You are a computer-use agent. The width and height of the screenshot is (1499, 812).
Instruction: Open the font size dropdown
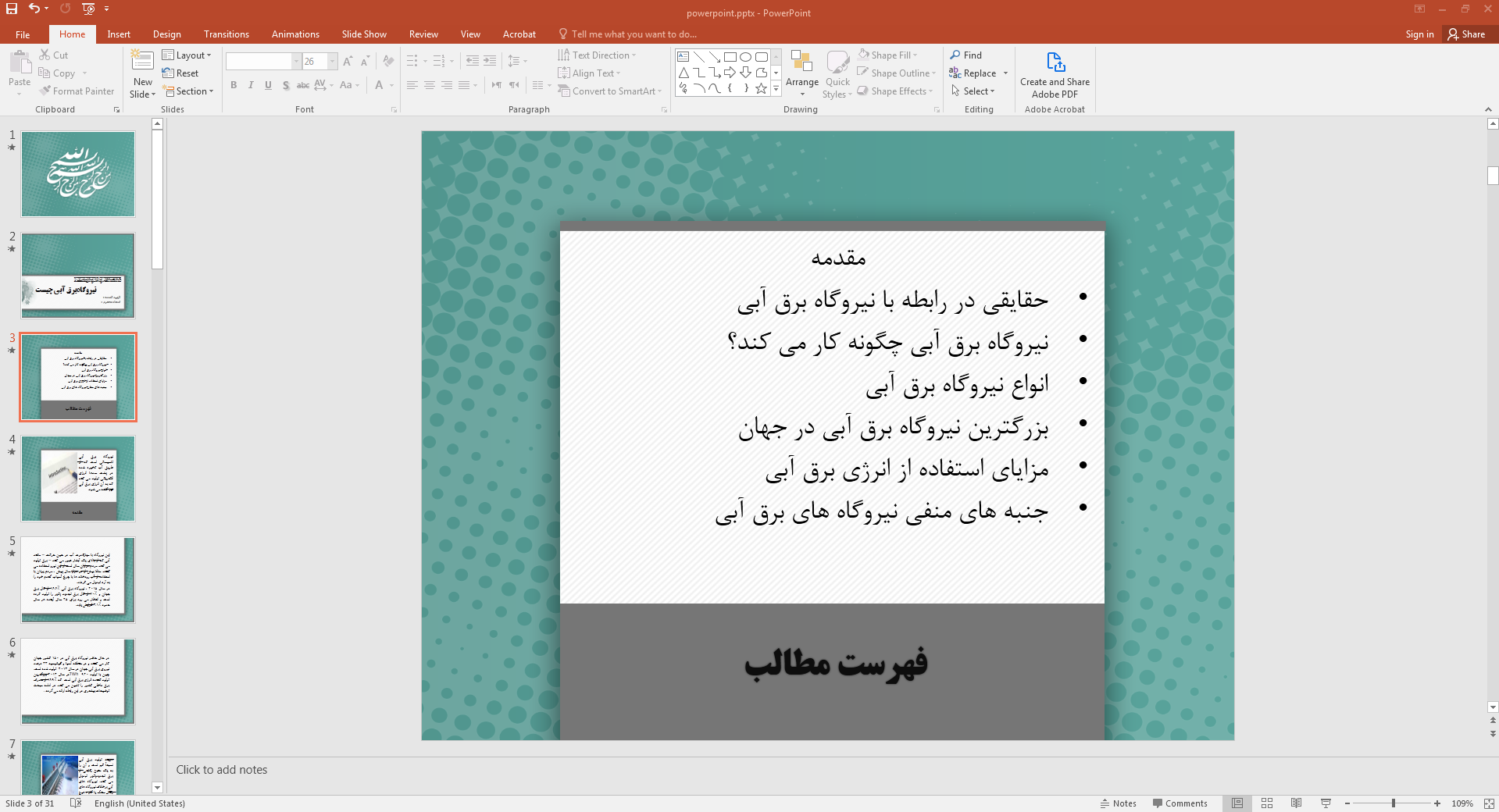click(x=333, y=62)
